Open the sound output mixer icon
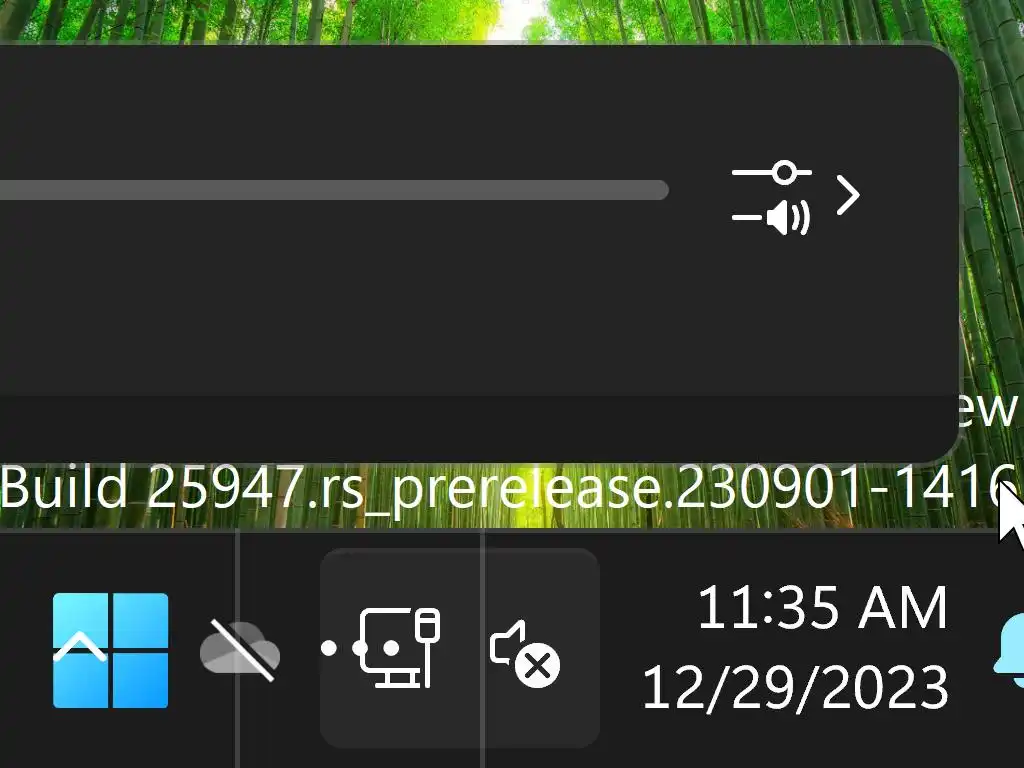Screen dimensions: 1024x768 point(771,198)
